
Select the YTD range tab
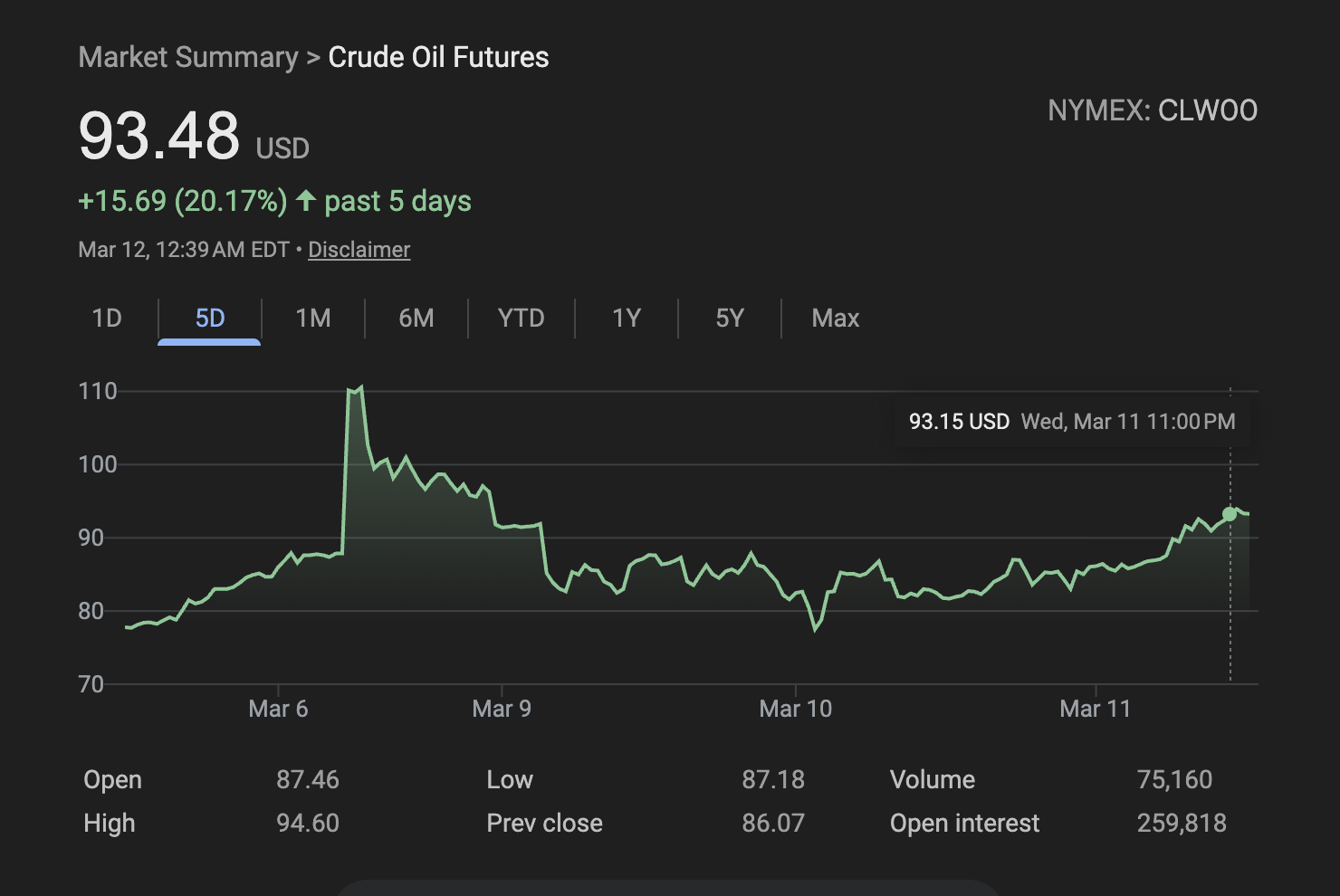click(x=521, y=319)
